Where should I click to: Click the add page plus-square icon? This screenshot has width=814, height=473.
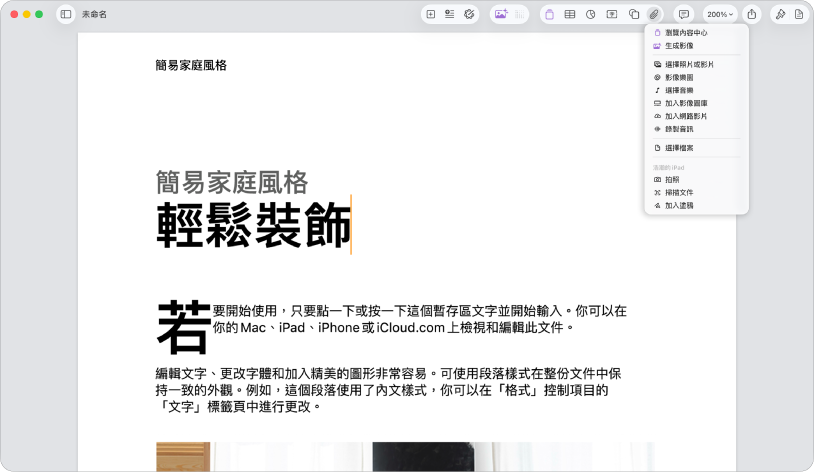coord(431,15)
